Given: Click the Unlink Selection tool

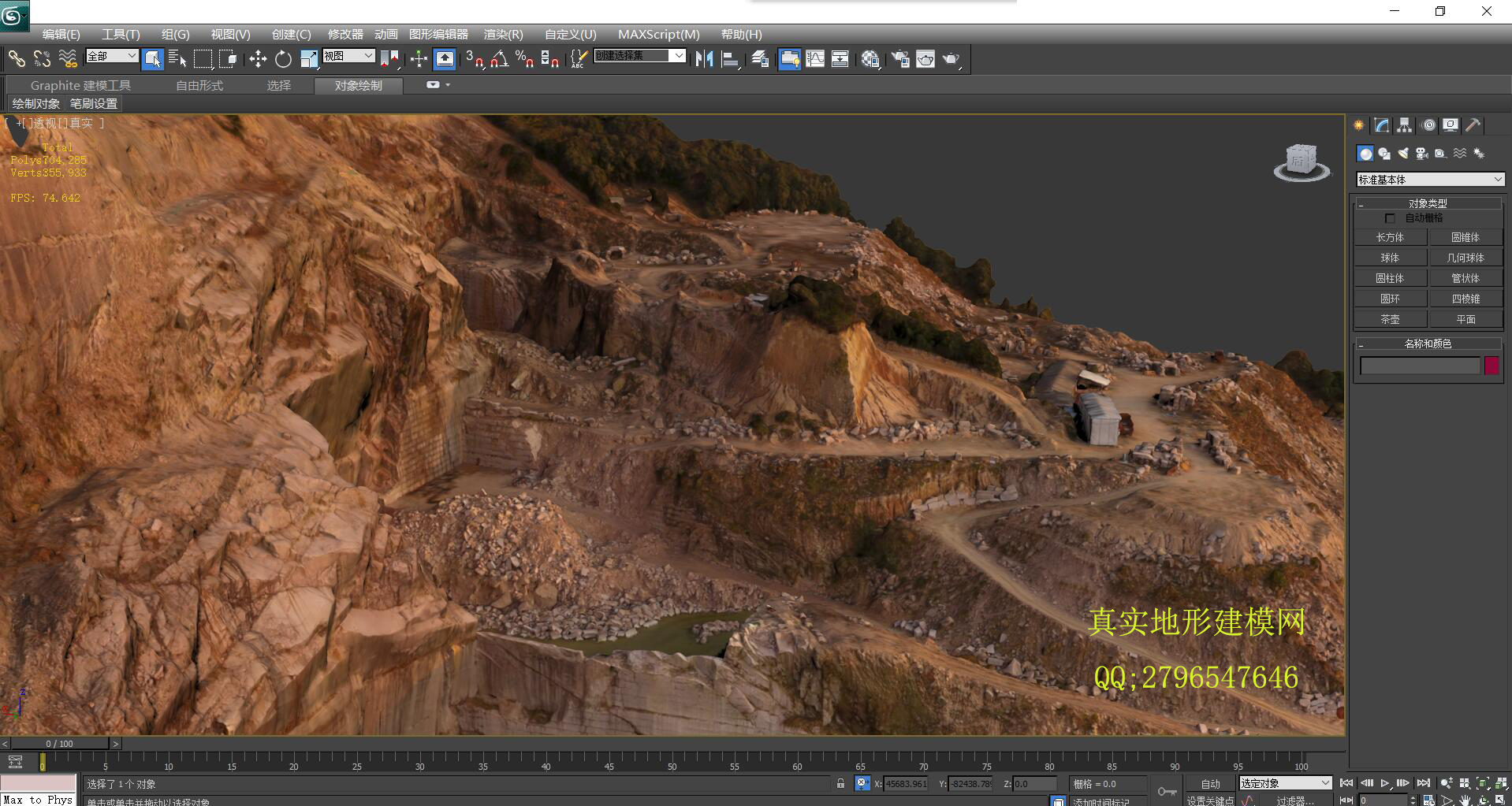Looking at the screenshot, I should [x=42, y=58].
